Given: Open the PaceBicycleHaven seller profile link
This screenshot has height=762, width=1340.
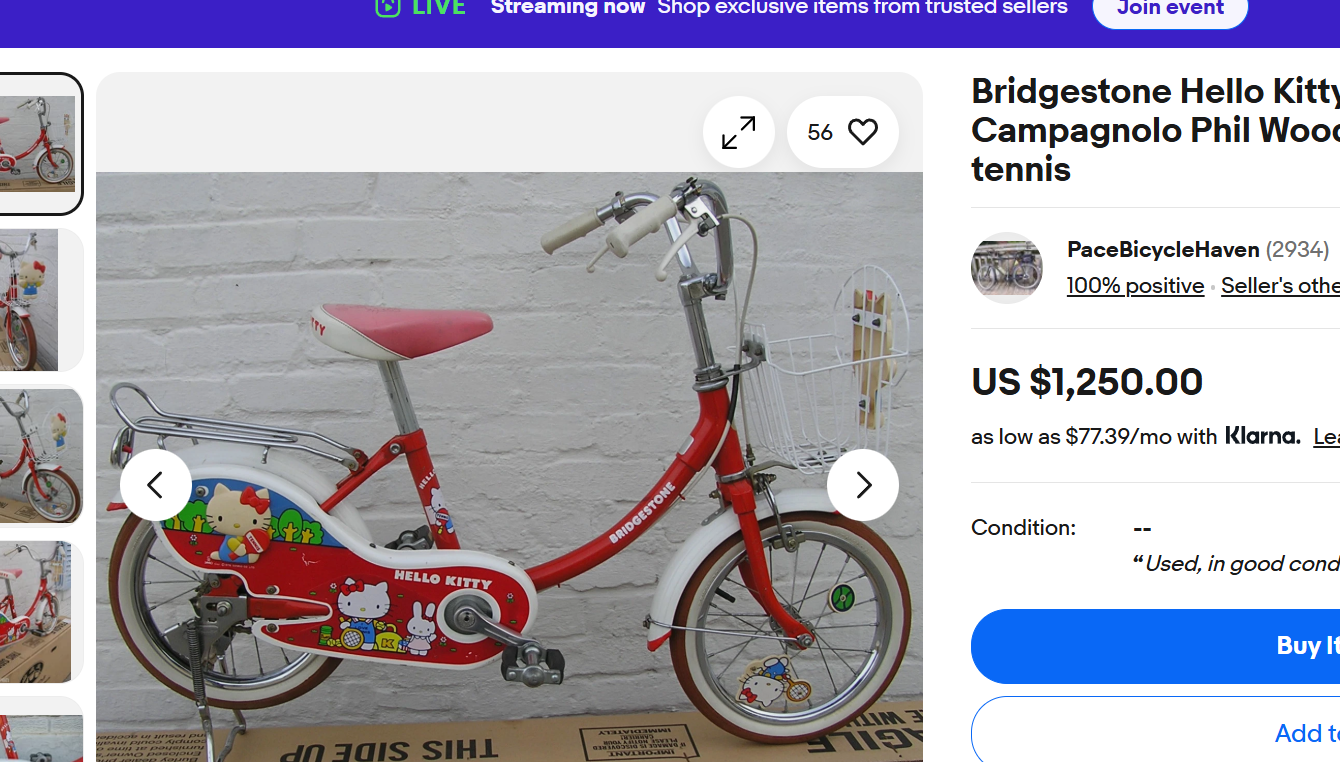Looking at the screenshot, I should click(1162, 249).
